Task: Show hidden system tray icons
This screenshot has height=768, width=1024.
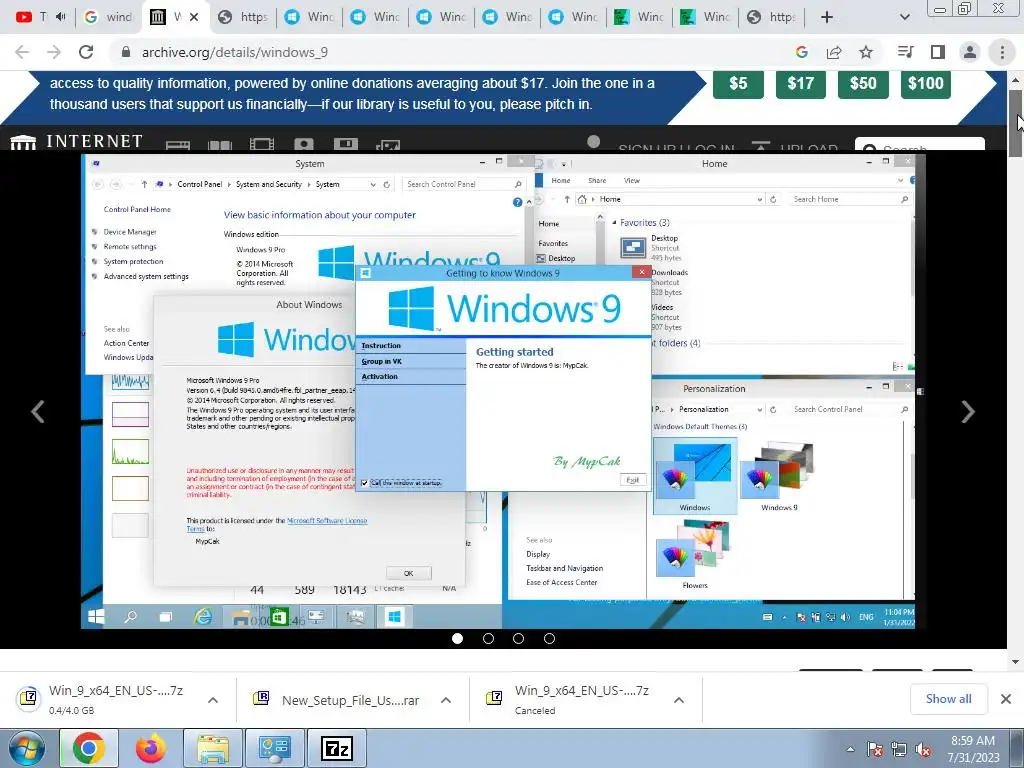Action: tap(850, 749)
